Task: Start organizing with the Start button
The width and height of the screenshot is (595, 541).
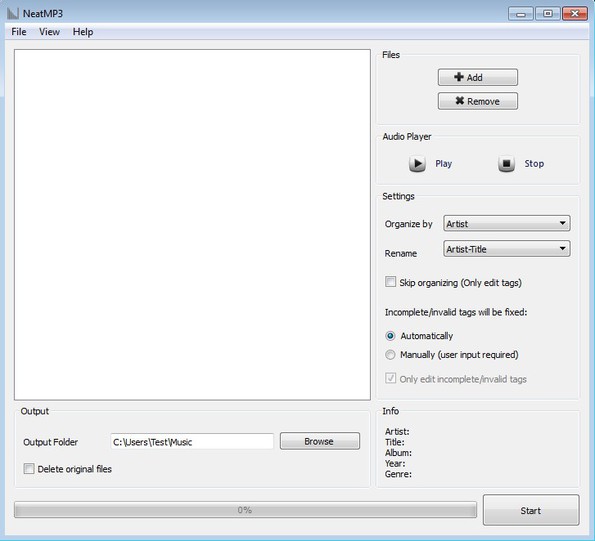Action: 531,510
